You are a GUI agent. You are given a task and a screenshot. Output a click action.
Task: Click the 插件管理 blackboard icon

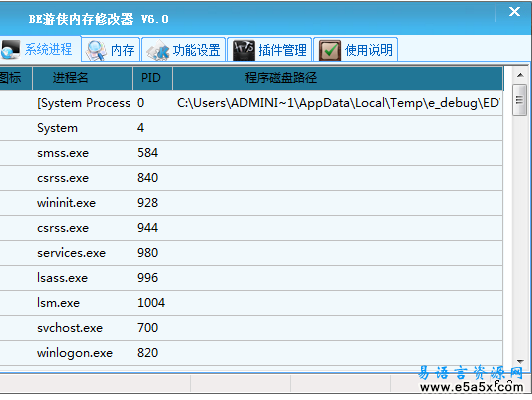244,50
